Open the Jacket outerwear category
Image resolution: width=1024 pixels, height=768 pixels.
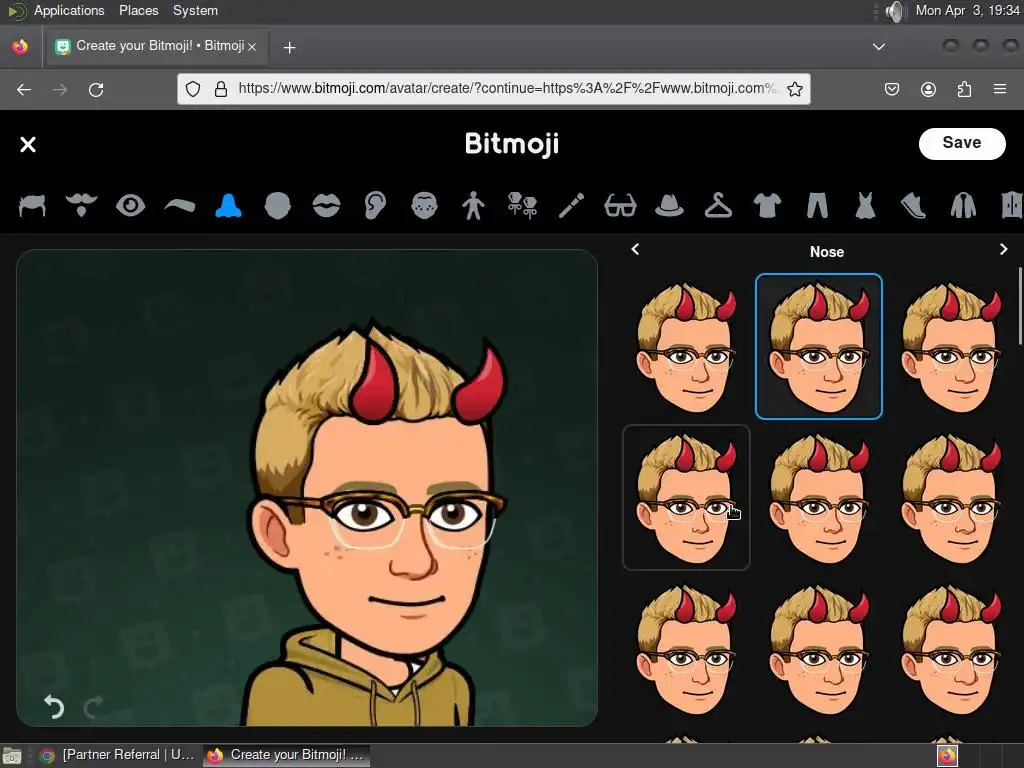[963, 206]
